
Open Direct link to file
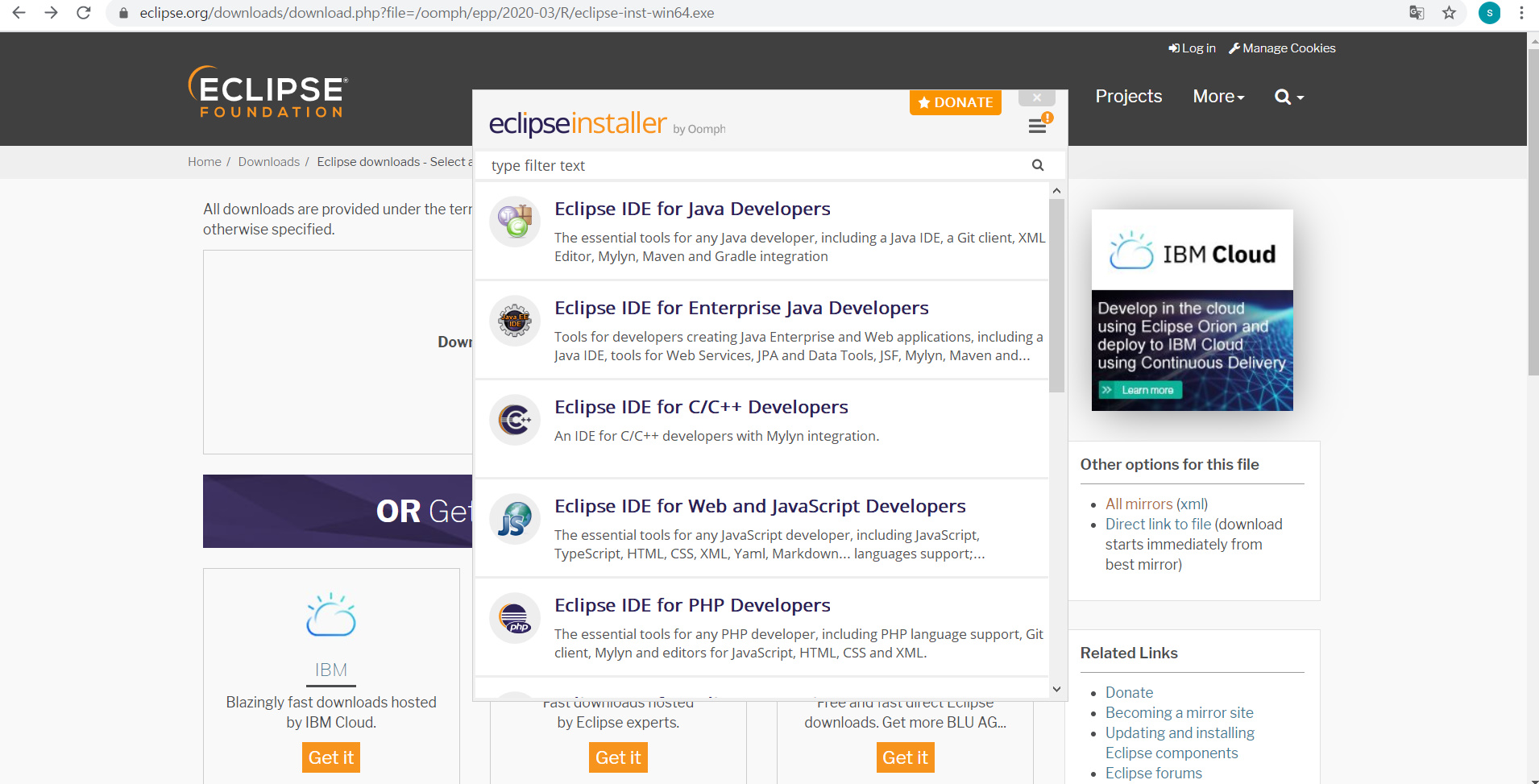(1158, 524)
